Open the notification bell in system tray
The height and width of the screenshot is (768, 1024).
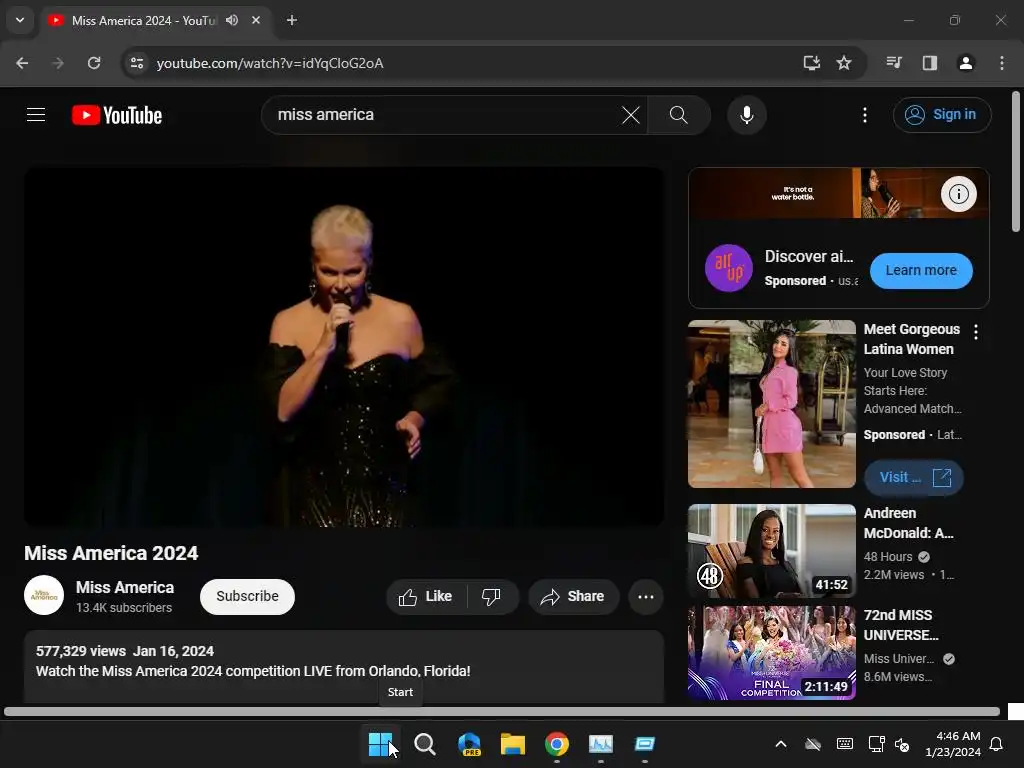pyautogui.click(x=997, y=744)
